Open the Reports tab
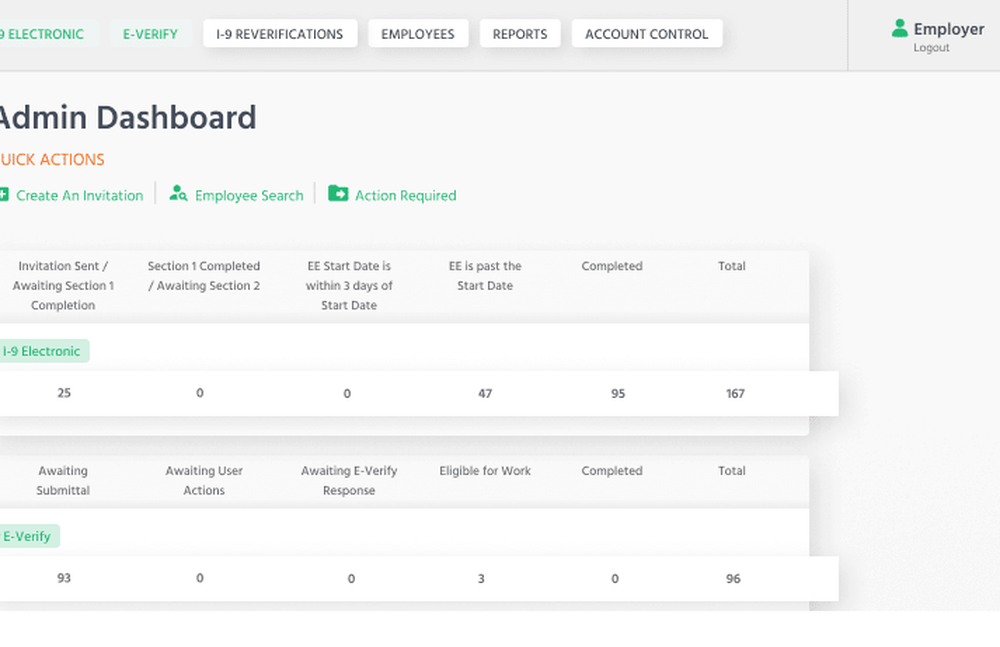The width and height of the screenshot is (1000, 647). pos(520,34)
